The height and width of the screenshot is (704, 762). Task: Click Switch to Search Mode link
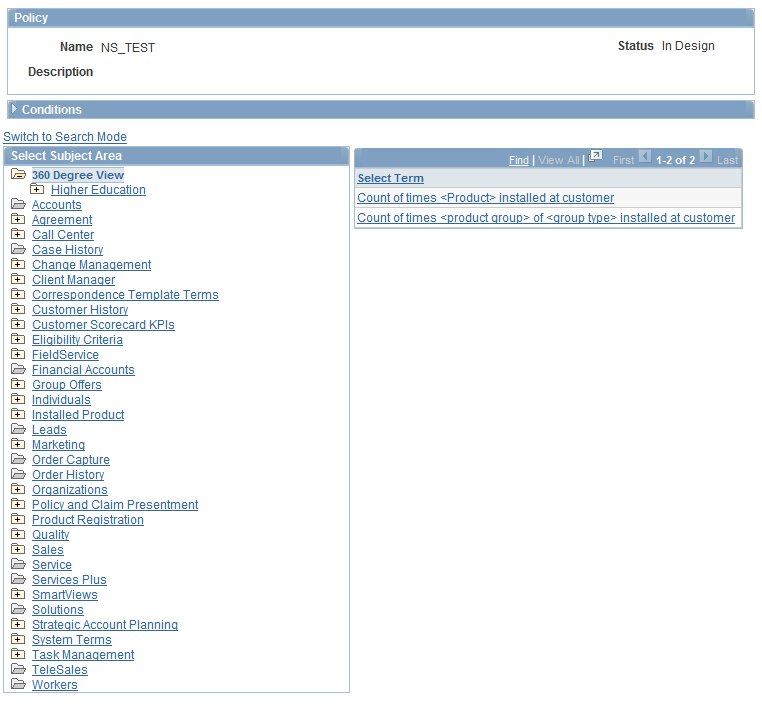[65, 137]
